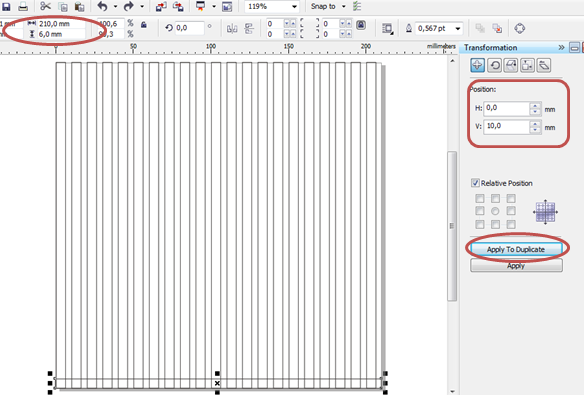Expand the application launcher dropdown arrow
The height and width of the screenshot is (395, 584).
click(214, 6)
